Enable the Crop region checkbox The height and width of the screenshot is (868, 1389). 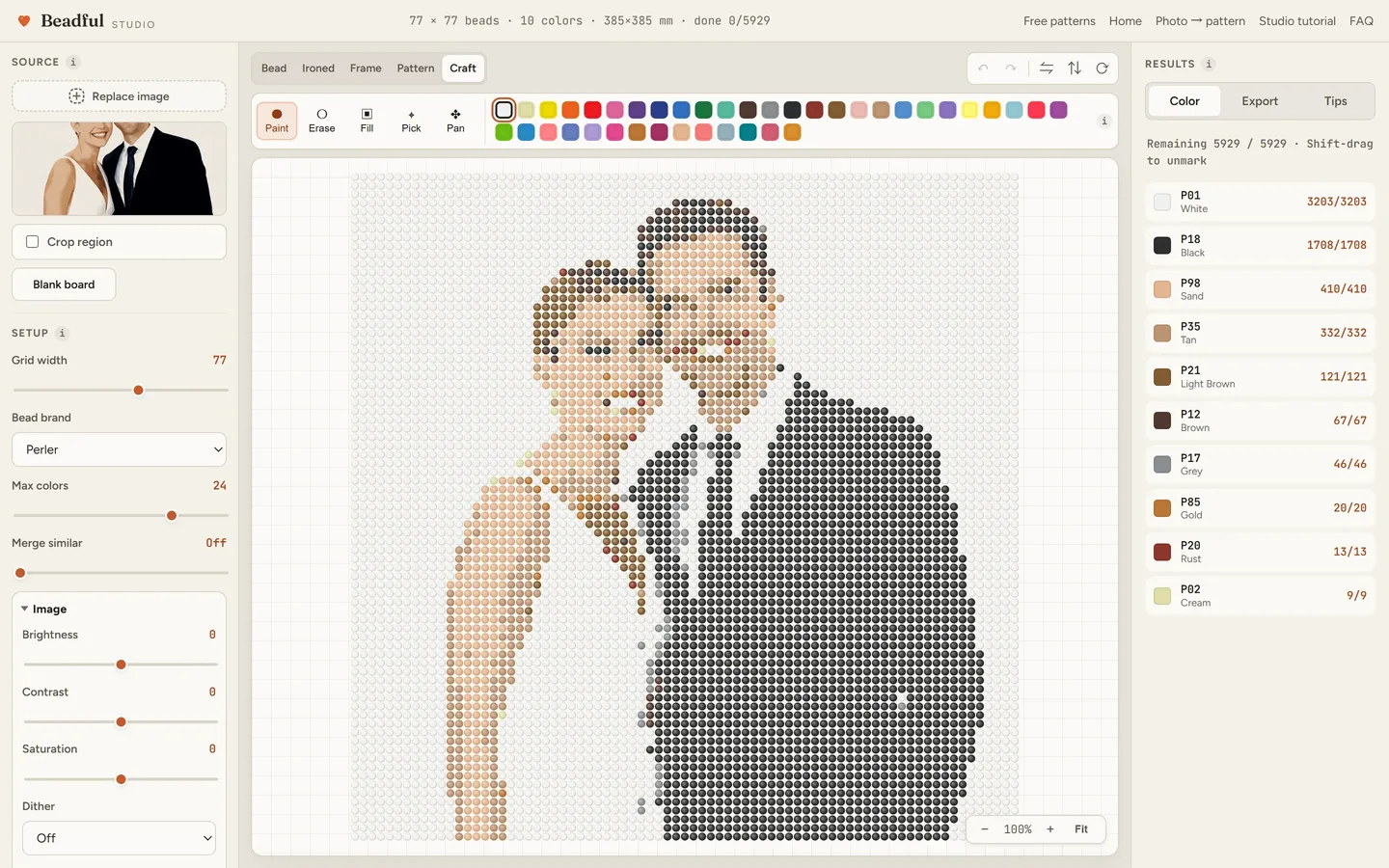[x=33, y=242]
